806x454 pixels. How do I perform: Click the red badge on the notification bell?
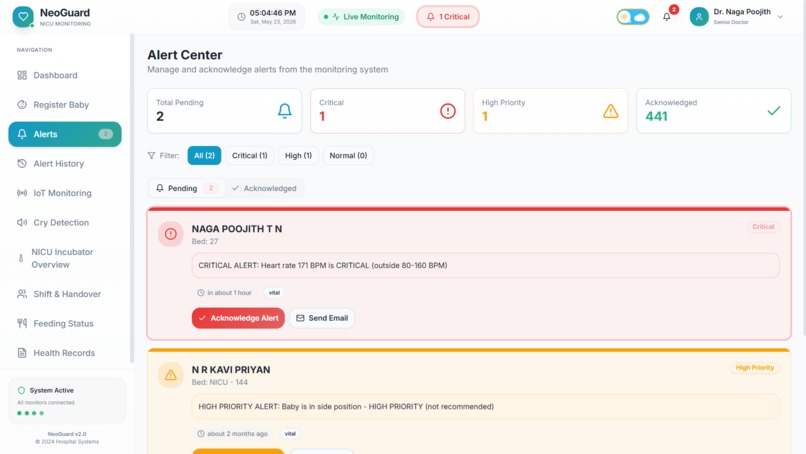(674, 9)
